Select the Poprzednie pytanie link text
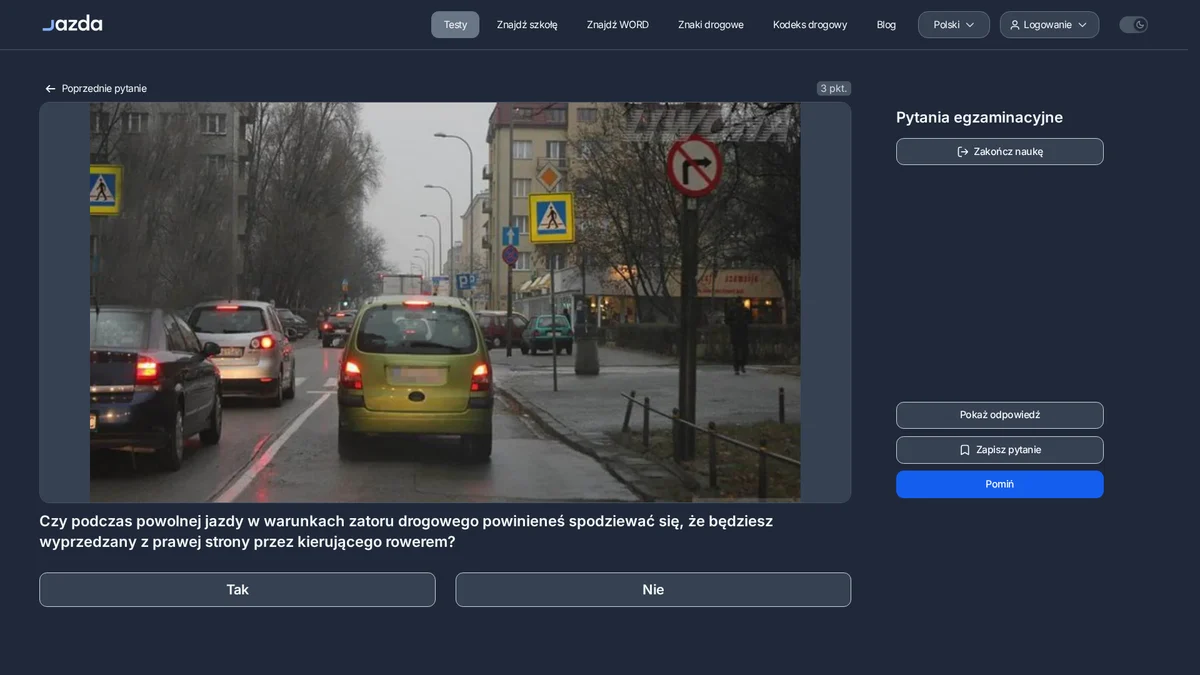This screenshot has width=1200, height=675. (x=104, y=89)
